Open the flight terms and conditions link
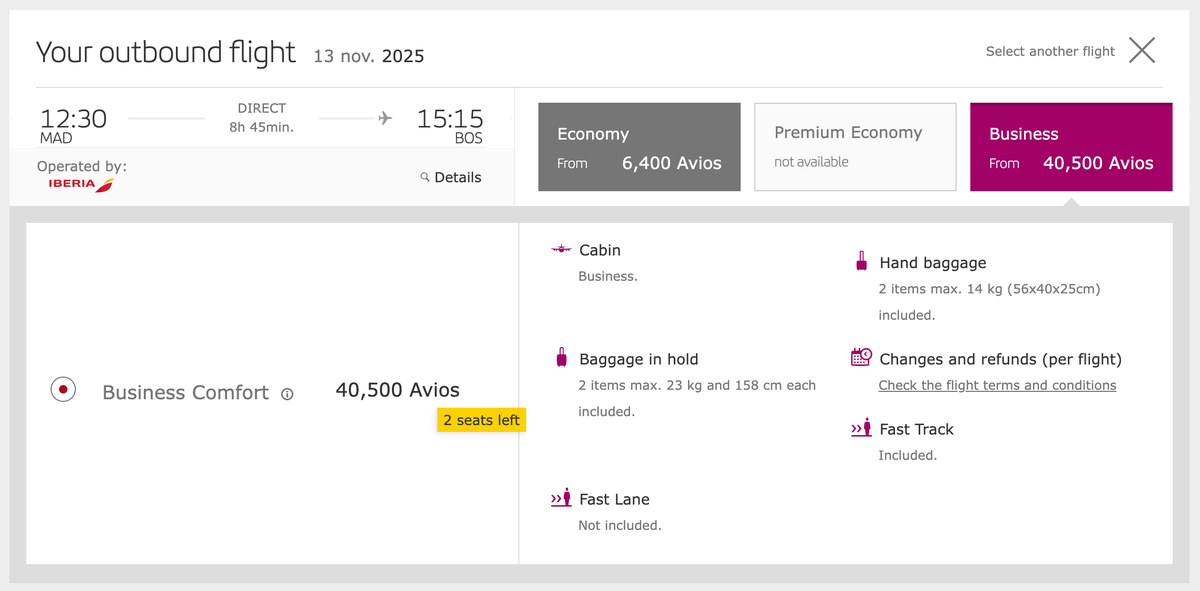 (x=997, y=384)
